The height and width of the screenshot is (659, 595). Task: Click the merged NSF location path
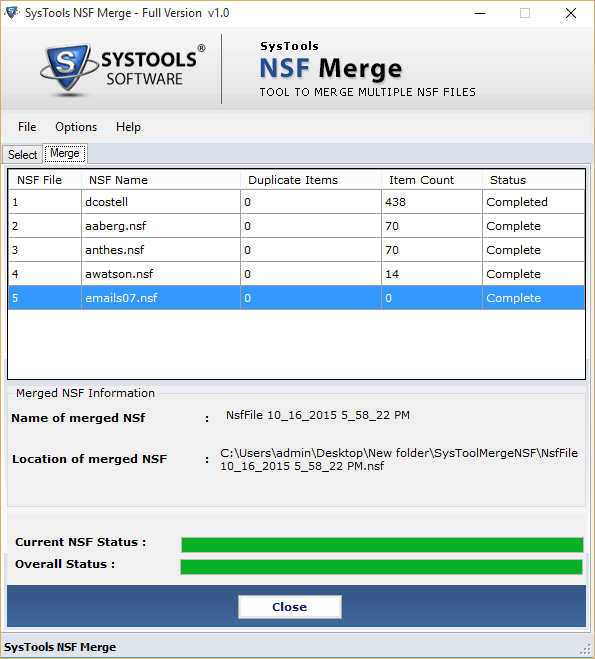399,459
